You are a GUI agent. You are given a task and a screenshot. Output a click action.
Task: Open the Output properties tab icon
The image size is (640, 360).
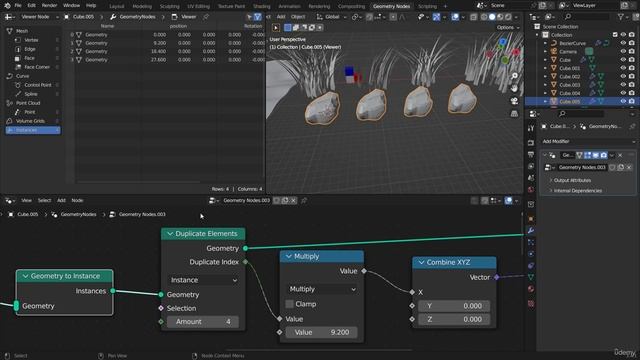531,155
